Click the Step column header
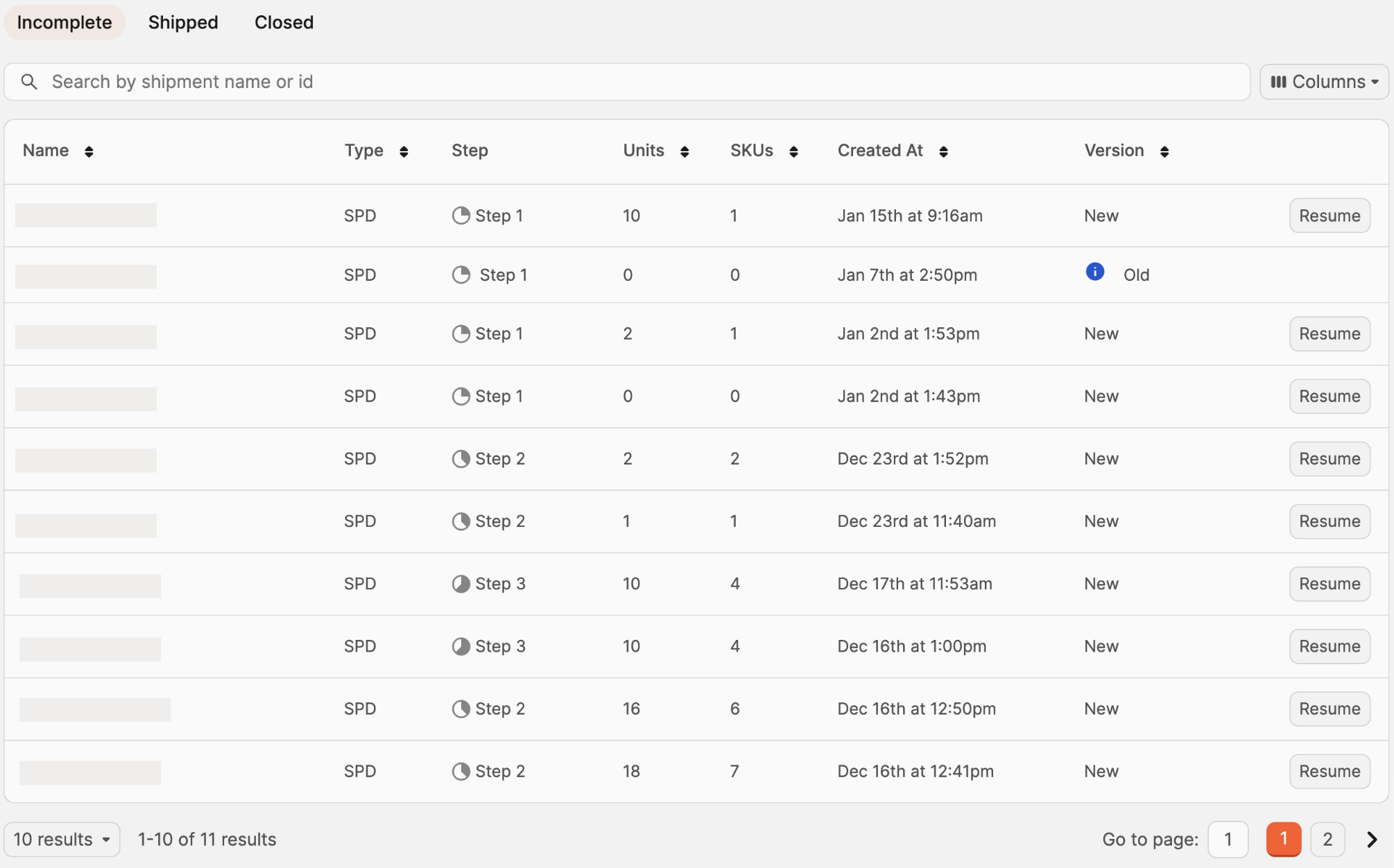The height and width of the screenshot is (868, 1394). pos(470,150)
